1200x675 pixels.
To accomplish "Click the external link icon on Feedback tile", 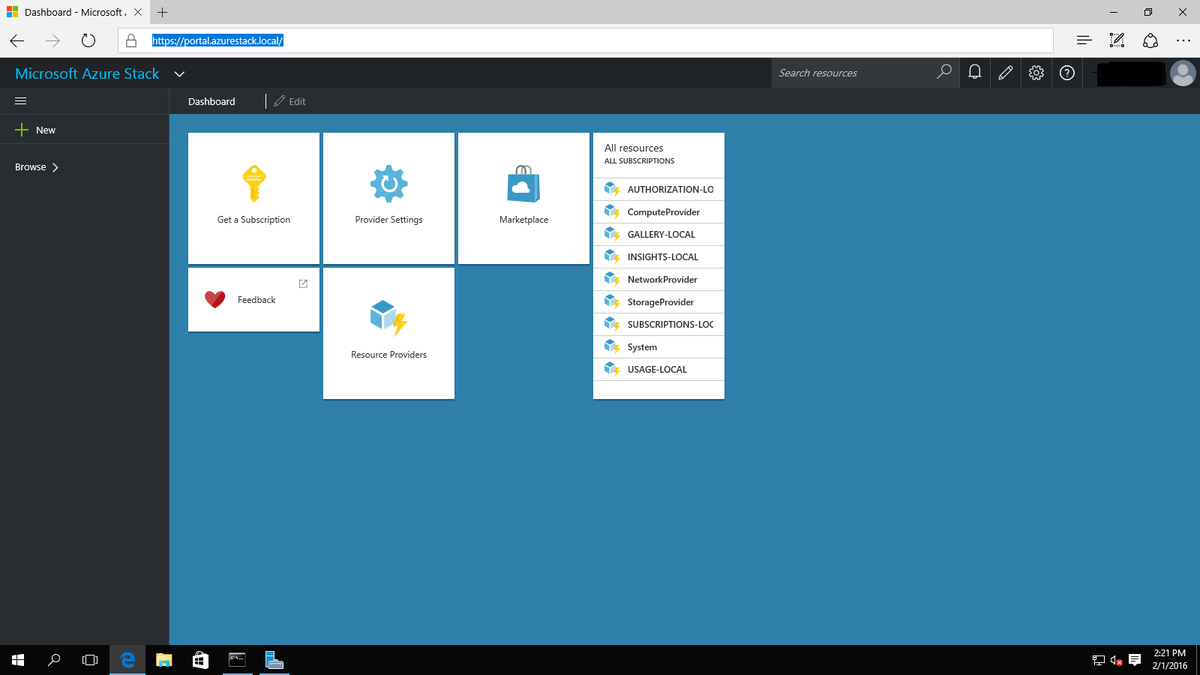I will click(303, 284).
